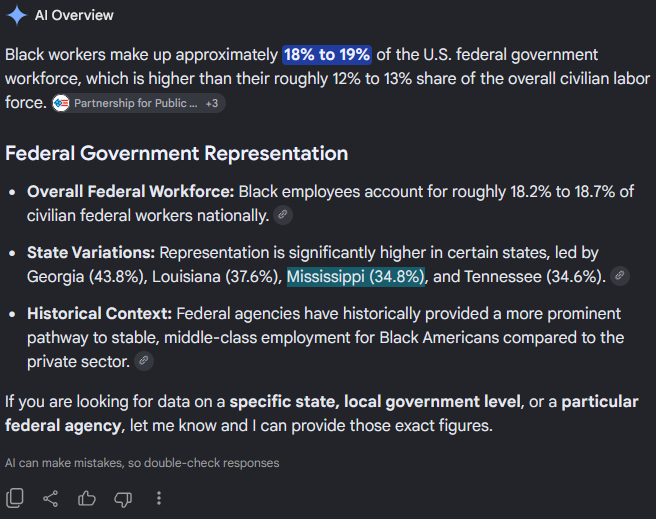Open the three-dot more options menu
656x519 pixels.
pos(159,498)
